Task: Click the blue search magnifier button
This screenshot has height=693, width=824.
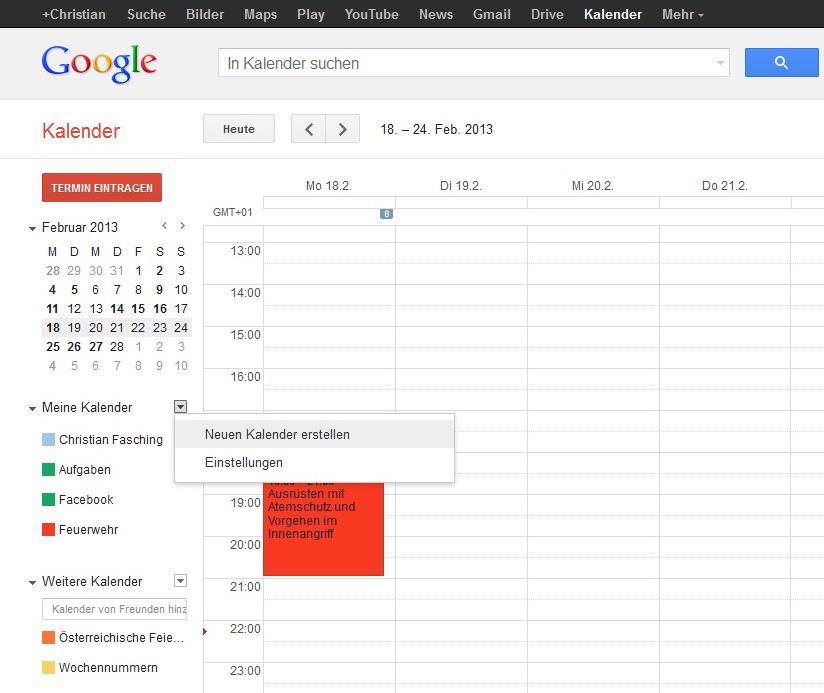Action: [781, 63]
